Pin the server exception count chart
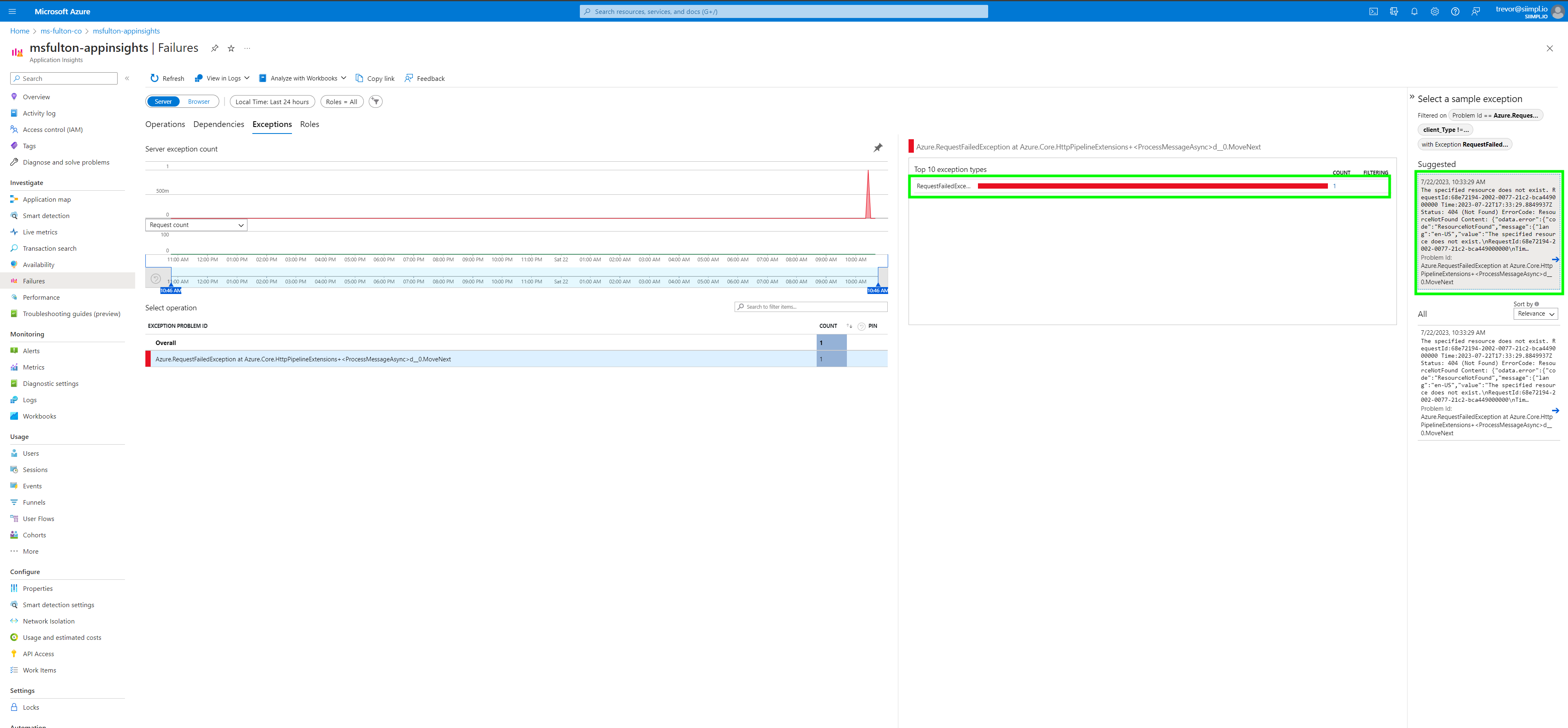The image size is (1568, 728). pos(878,148)
